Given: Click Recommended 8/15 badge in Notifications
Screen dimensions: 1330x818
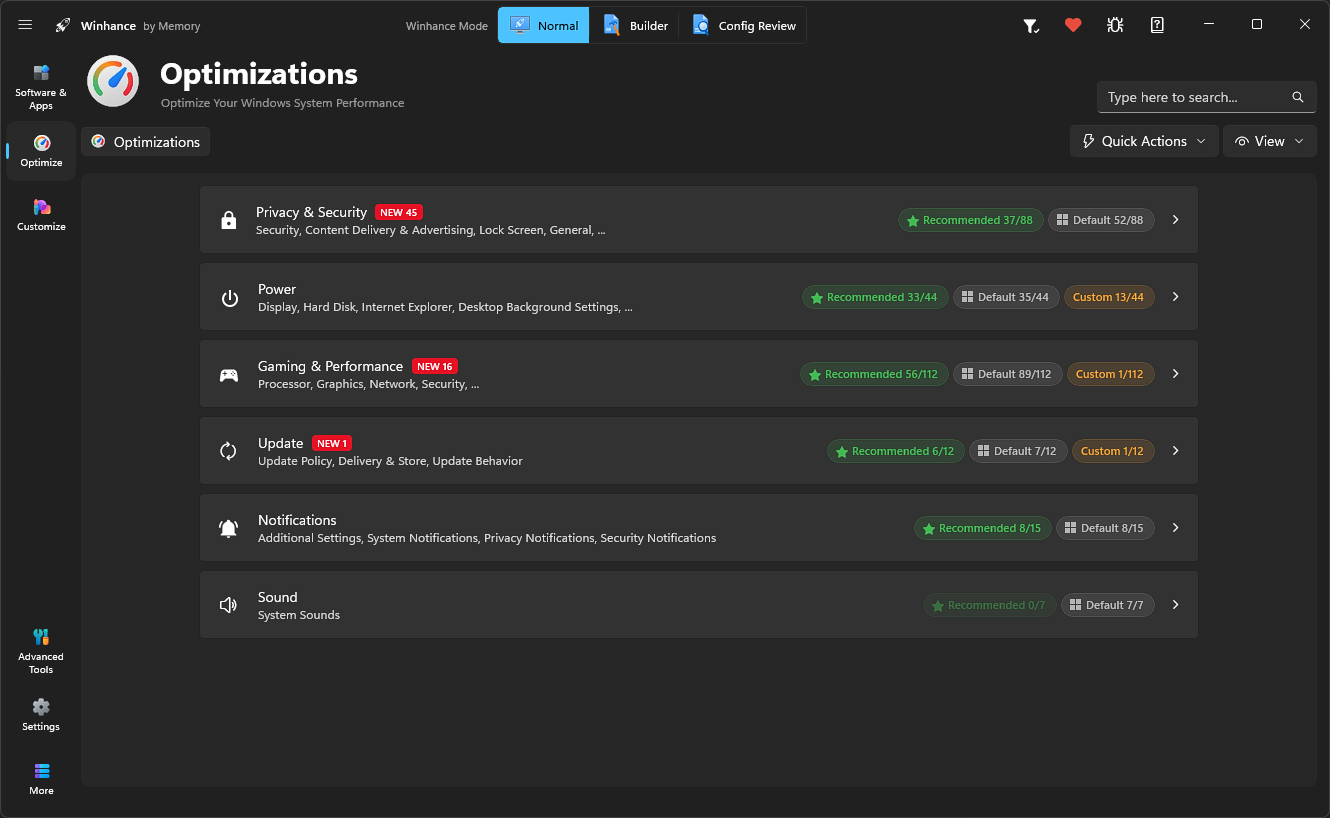Looking at the screenshot, I should (983, 528).
